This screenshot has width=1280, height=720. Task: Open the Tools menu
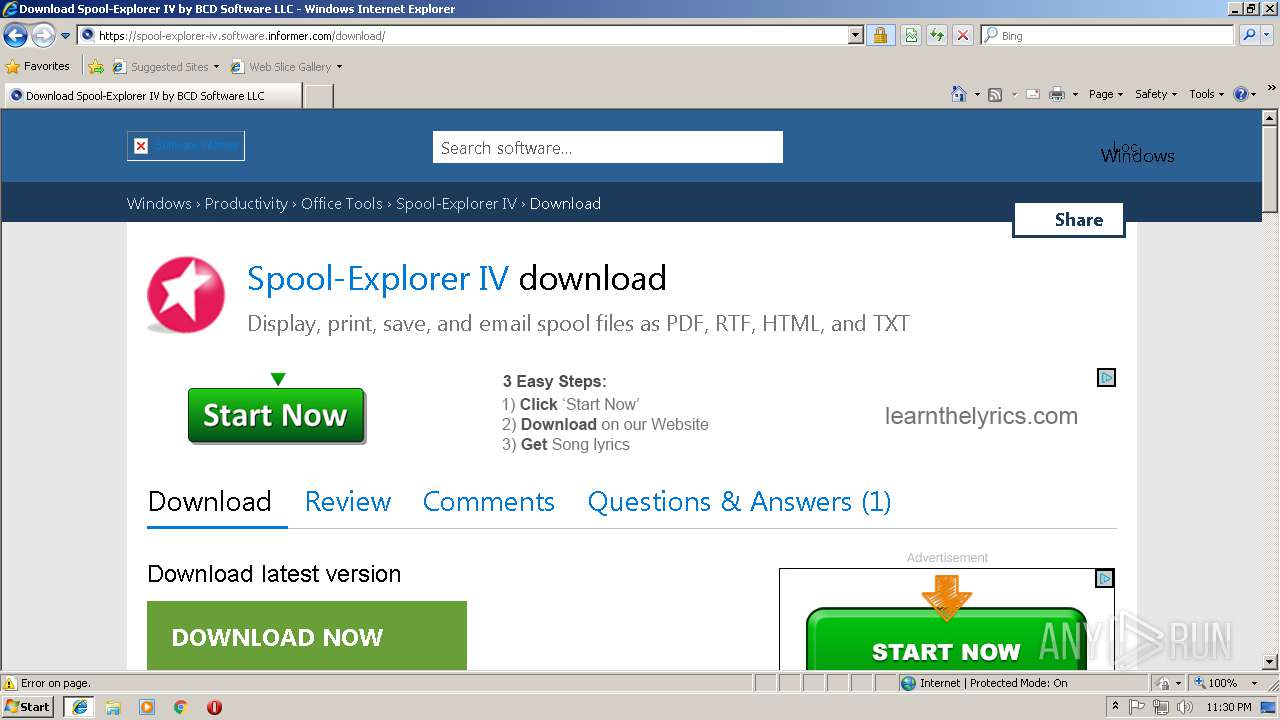(x=1206, y=94)
